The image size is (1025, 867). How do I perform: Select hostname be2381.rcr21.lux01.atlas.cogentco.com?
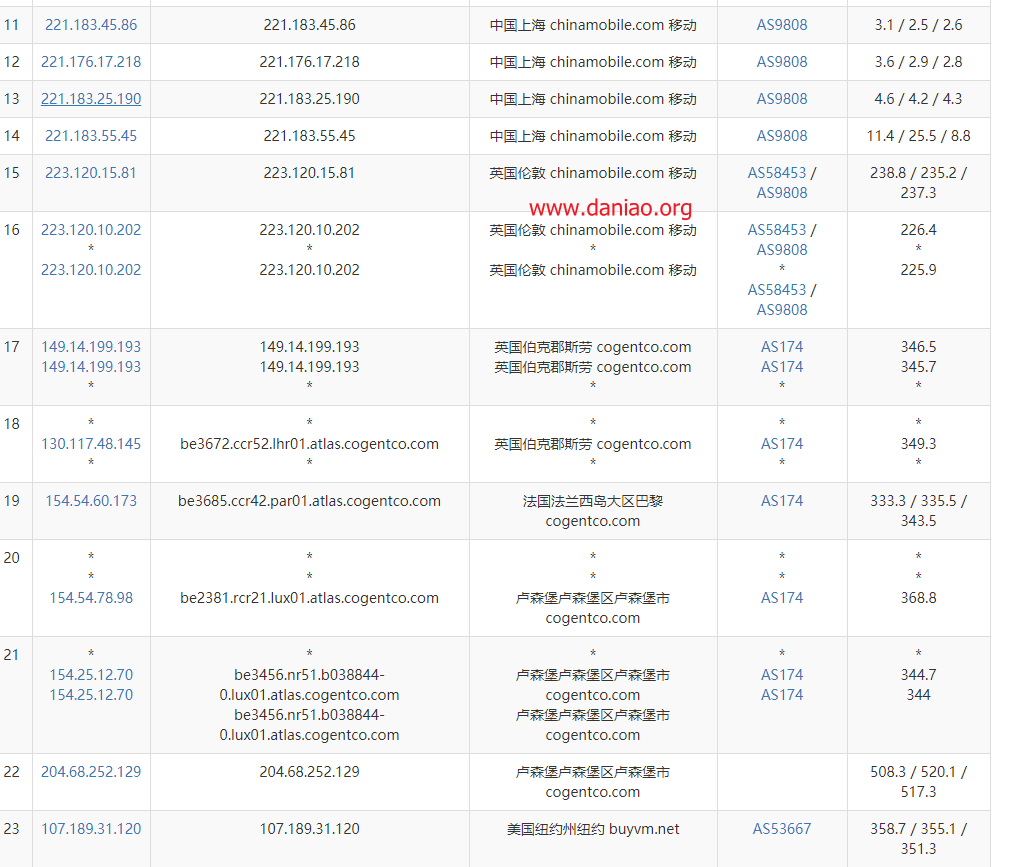pos(309,598)
